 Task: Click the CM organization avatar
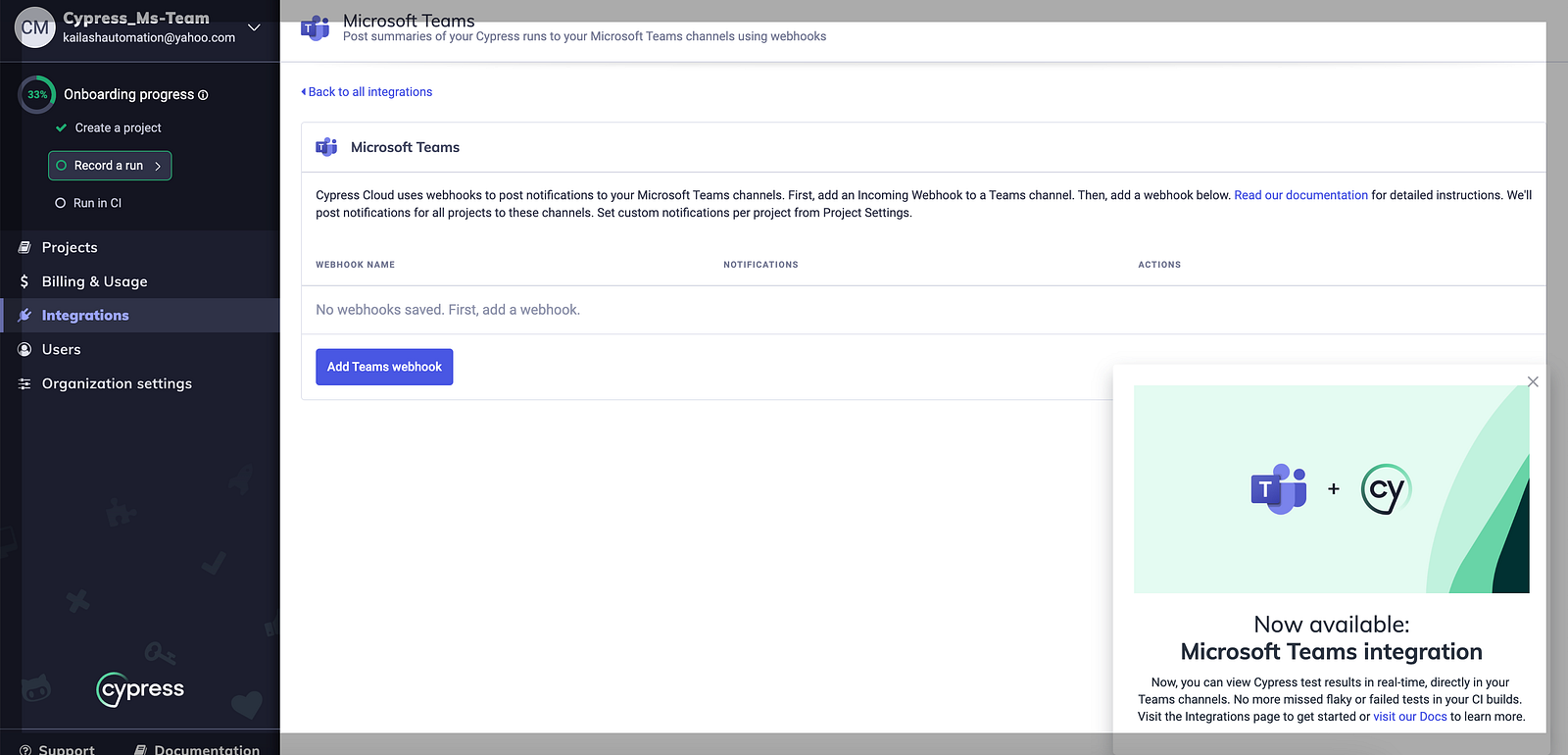[34, 27]
